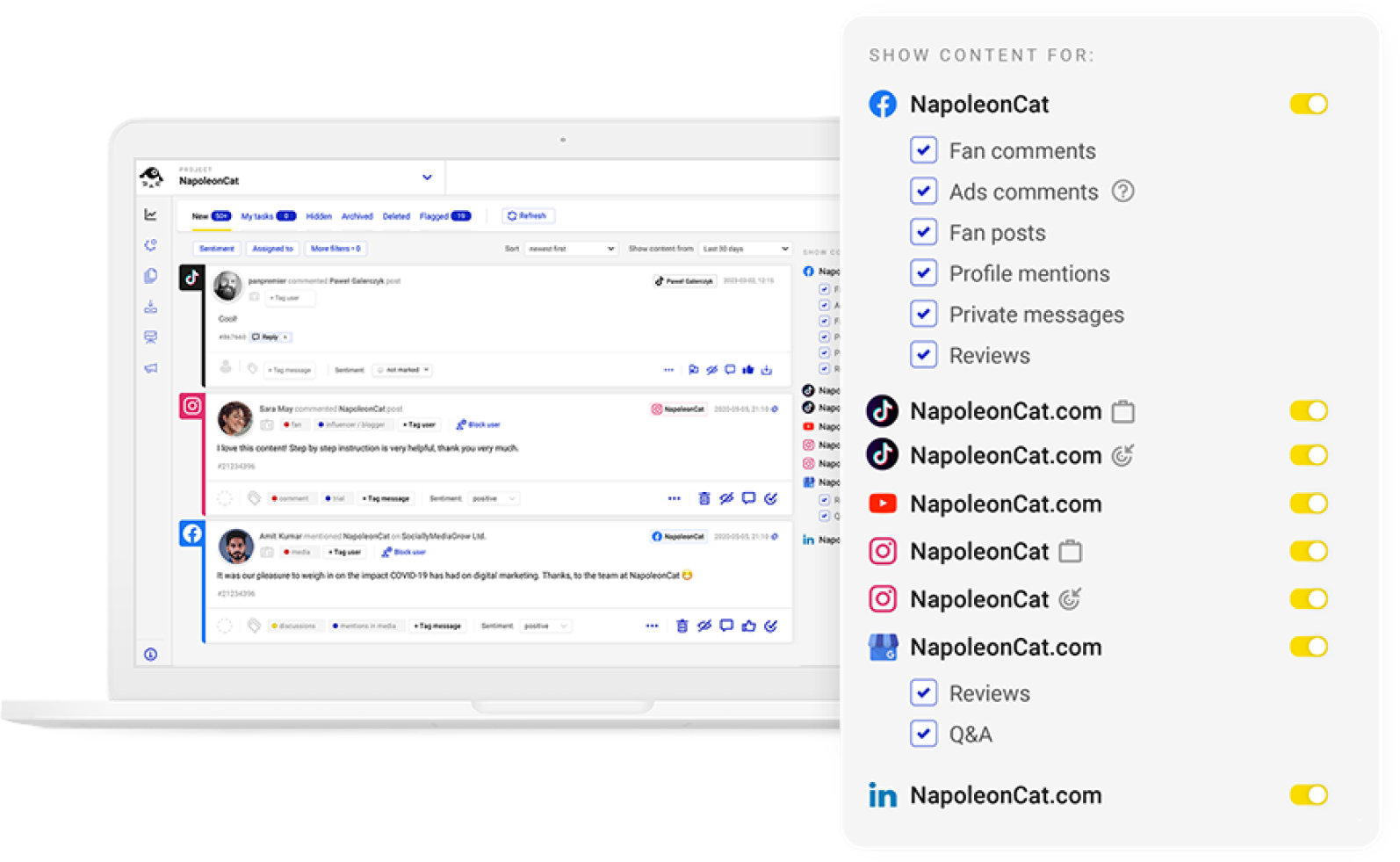Screen dimensions: 1400x862
Task: Delete Sara May's comment with trash icon
Action: pos(704,498)
